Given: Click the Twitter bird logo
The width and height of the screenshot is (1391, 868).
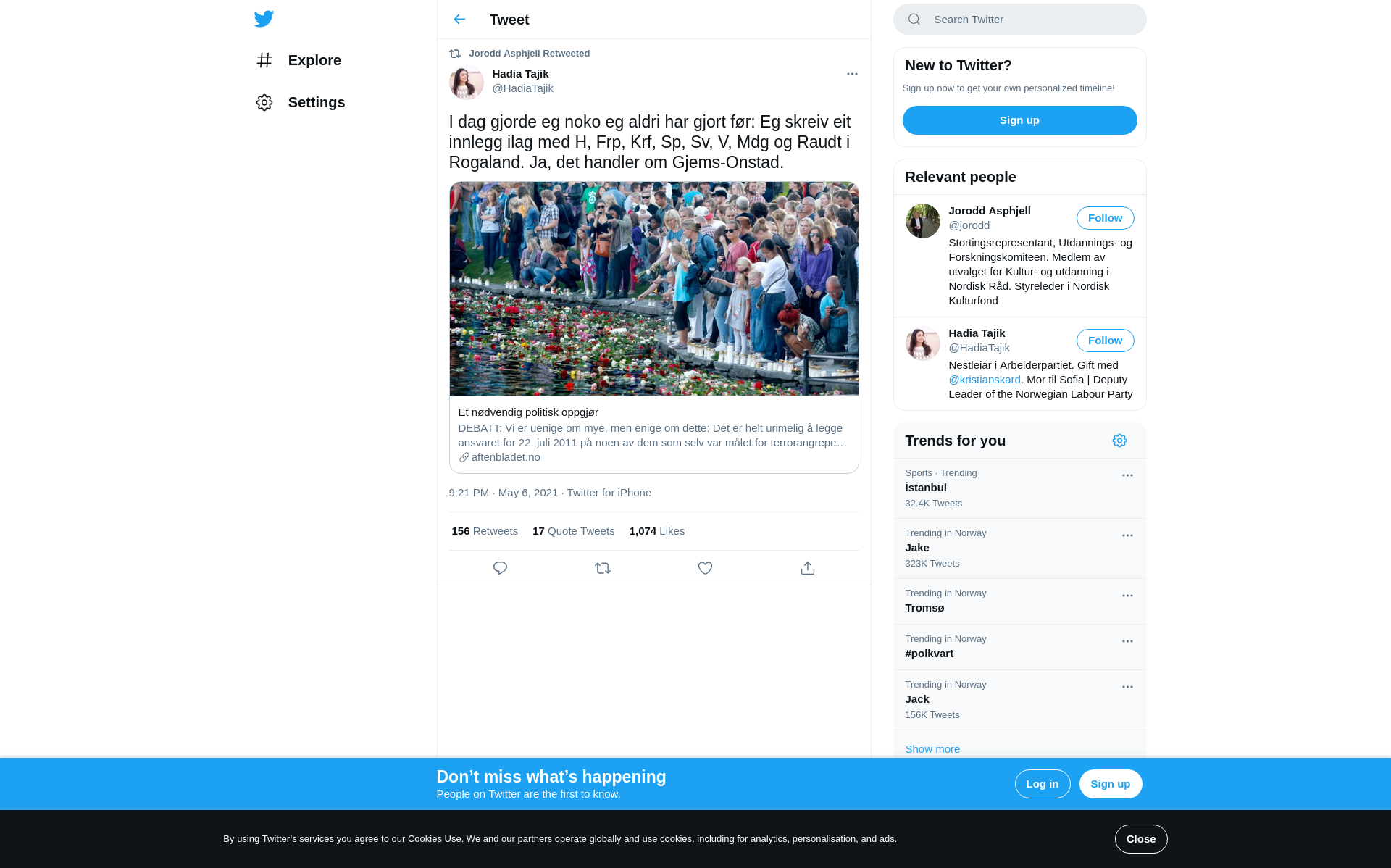Looking at the screenshot, I should (264, 19).
